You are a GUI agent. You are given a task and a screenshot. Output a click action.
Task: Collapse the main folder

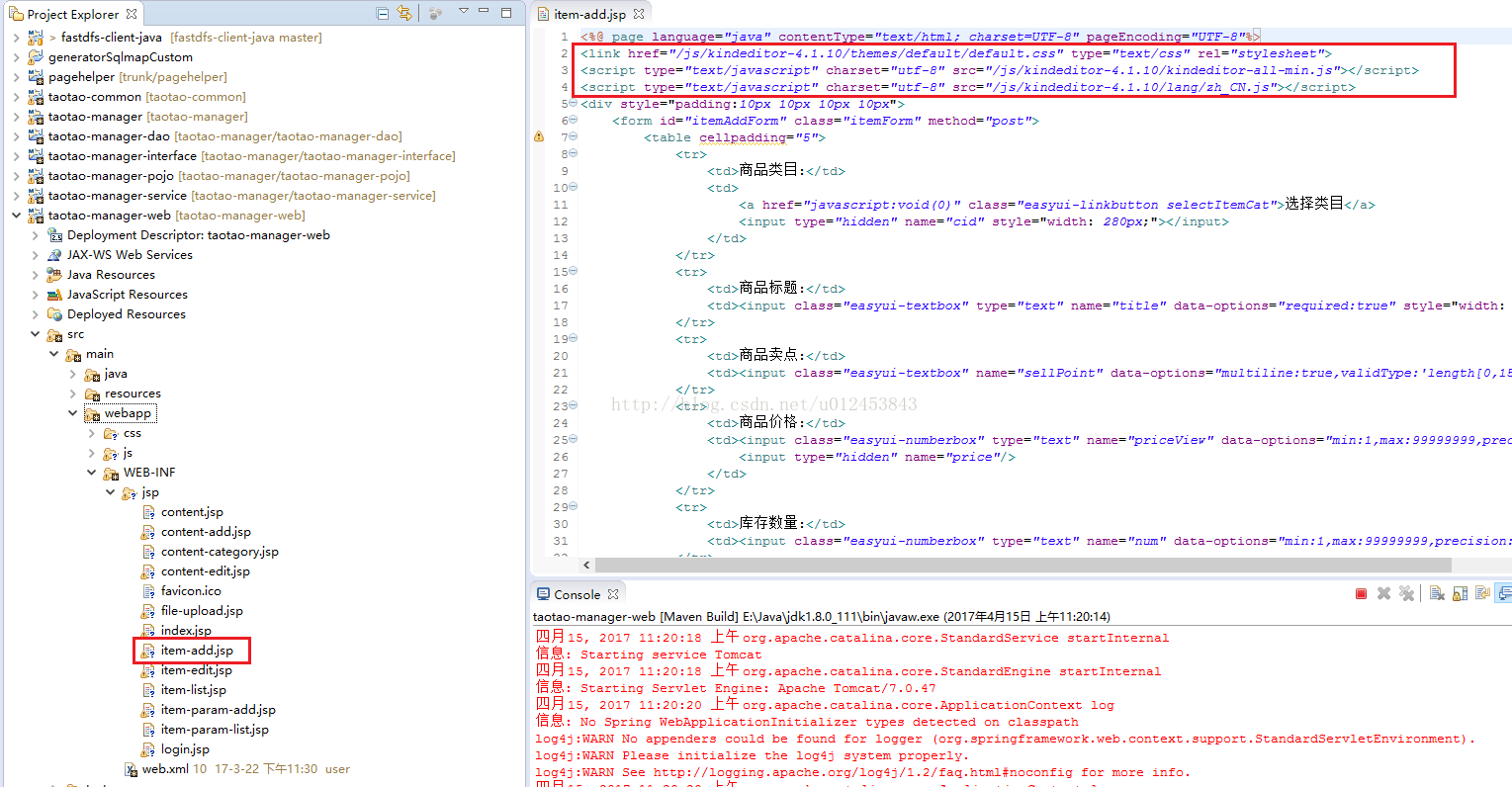pyautogui.click(x=54, y=354)
